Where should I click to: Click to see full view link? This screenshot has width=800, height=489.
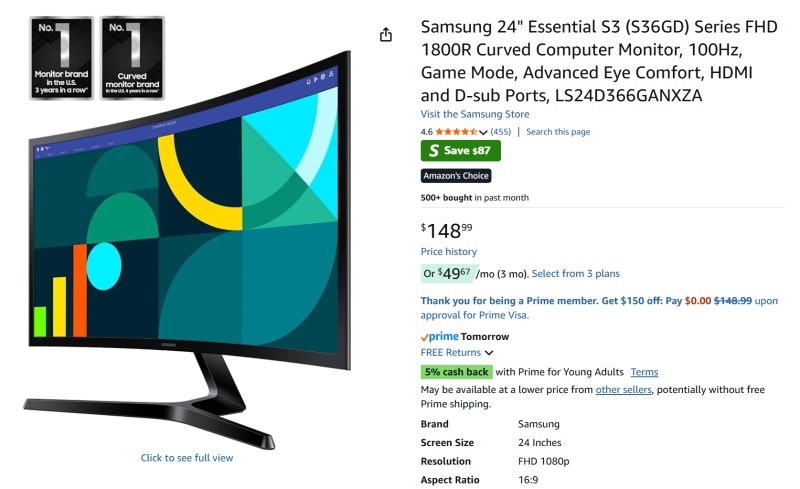click(187, 458)
